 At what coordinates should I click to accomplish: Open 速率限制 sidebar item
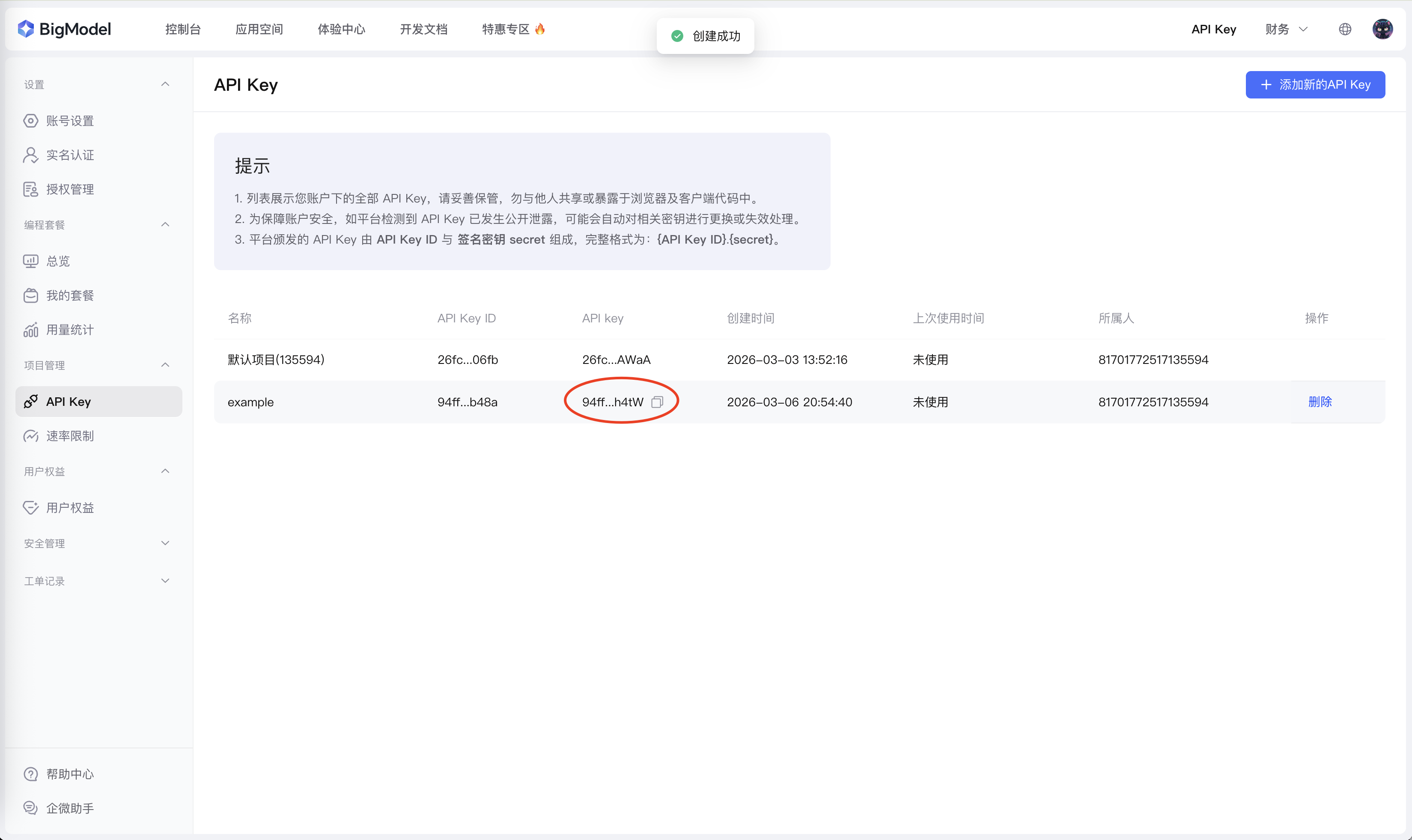70,436
